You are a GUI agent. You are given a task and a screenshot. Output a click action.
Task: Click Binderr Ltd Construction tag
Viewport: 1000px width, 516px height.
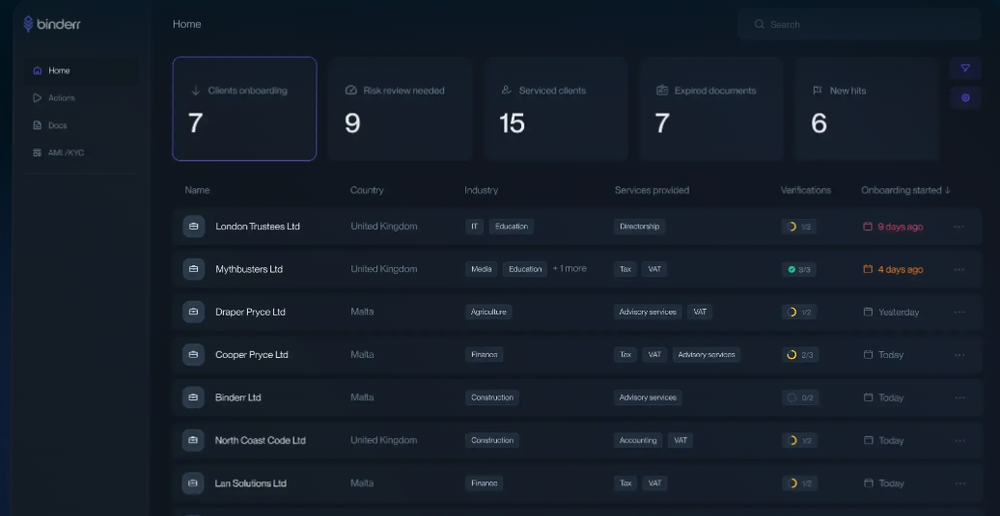492,397
